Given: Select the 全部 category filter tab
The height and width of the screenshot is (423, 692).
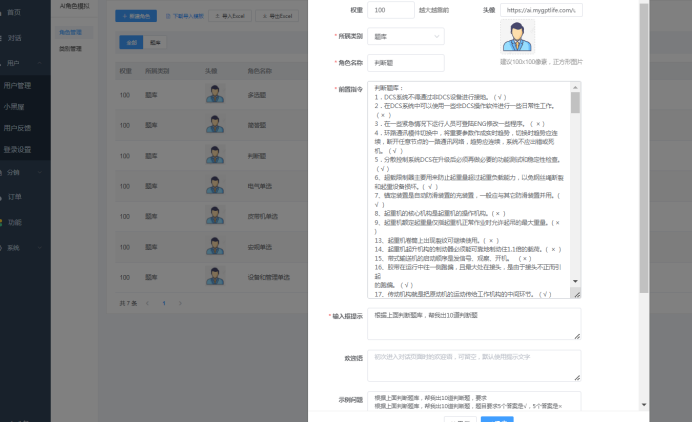Looking at the screenshot, I should pos(132,42).
